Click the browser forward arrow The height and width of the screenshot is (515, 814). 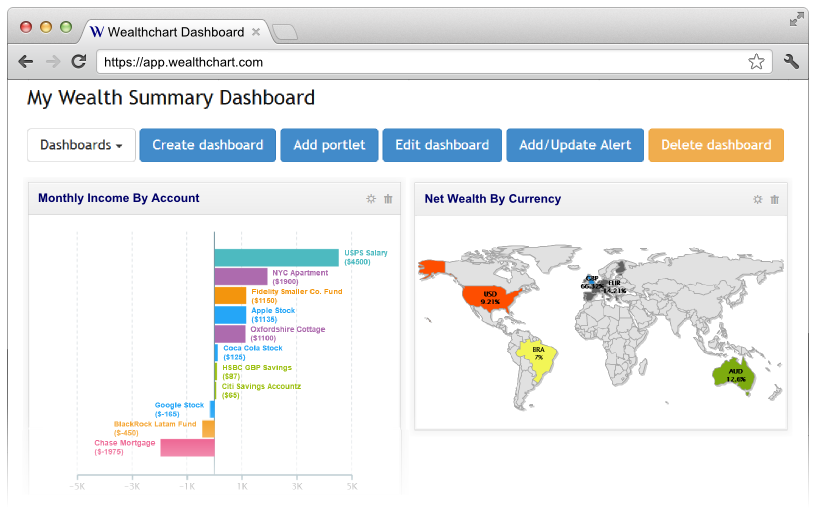(52, 62)
